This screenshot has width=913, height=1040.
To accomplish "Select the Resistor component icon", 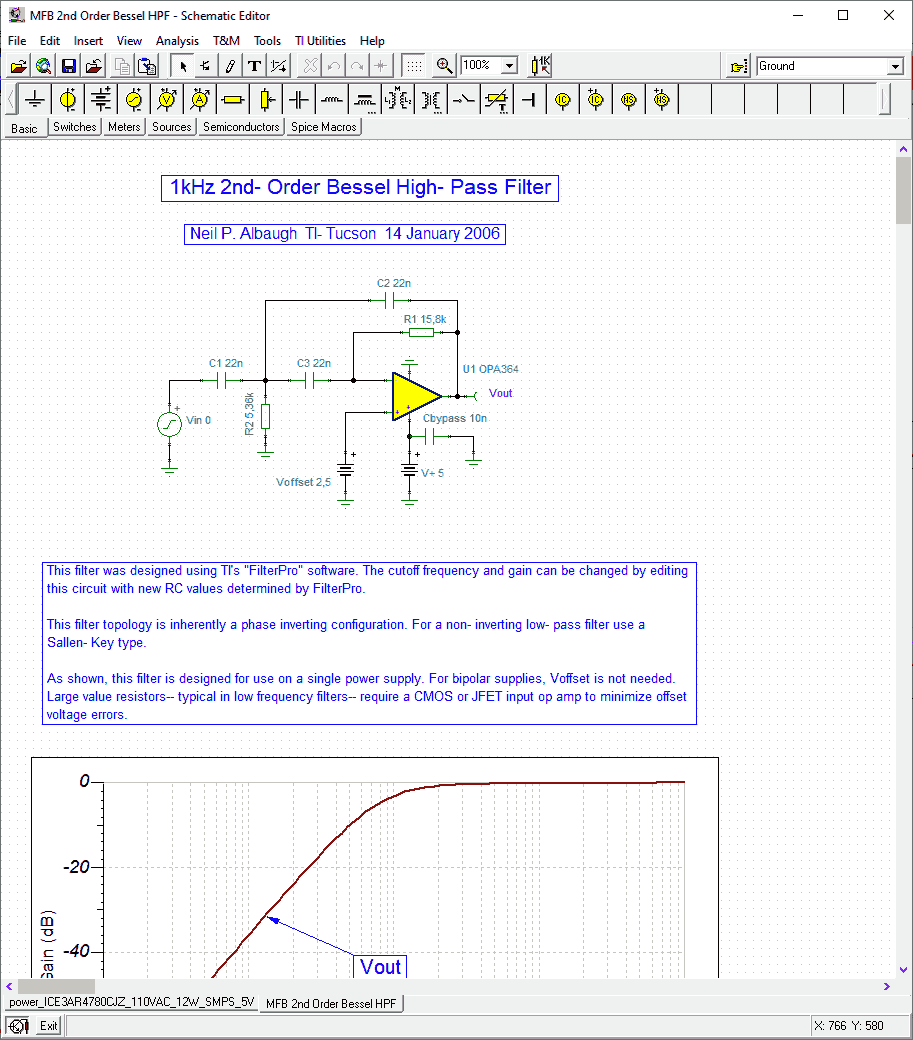I will [x=233, y=99].
